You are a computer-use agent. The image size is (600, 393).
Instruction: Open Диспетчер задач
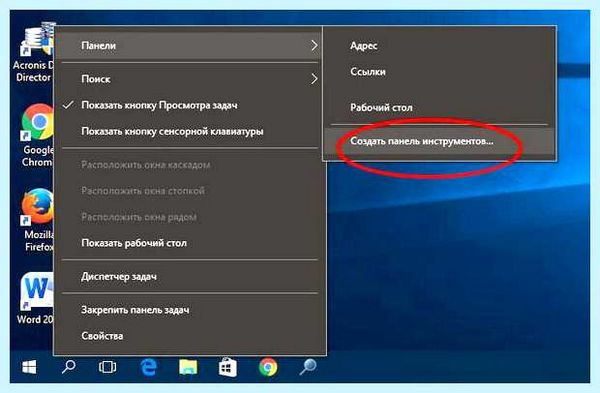(x=190, y=276)
